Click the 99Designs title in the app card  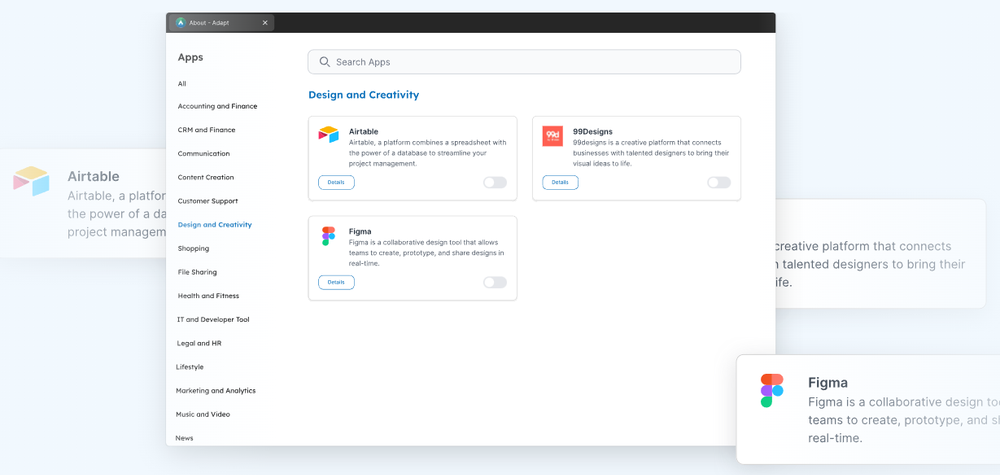pyautogui.click(x=592, y=131)
